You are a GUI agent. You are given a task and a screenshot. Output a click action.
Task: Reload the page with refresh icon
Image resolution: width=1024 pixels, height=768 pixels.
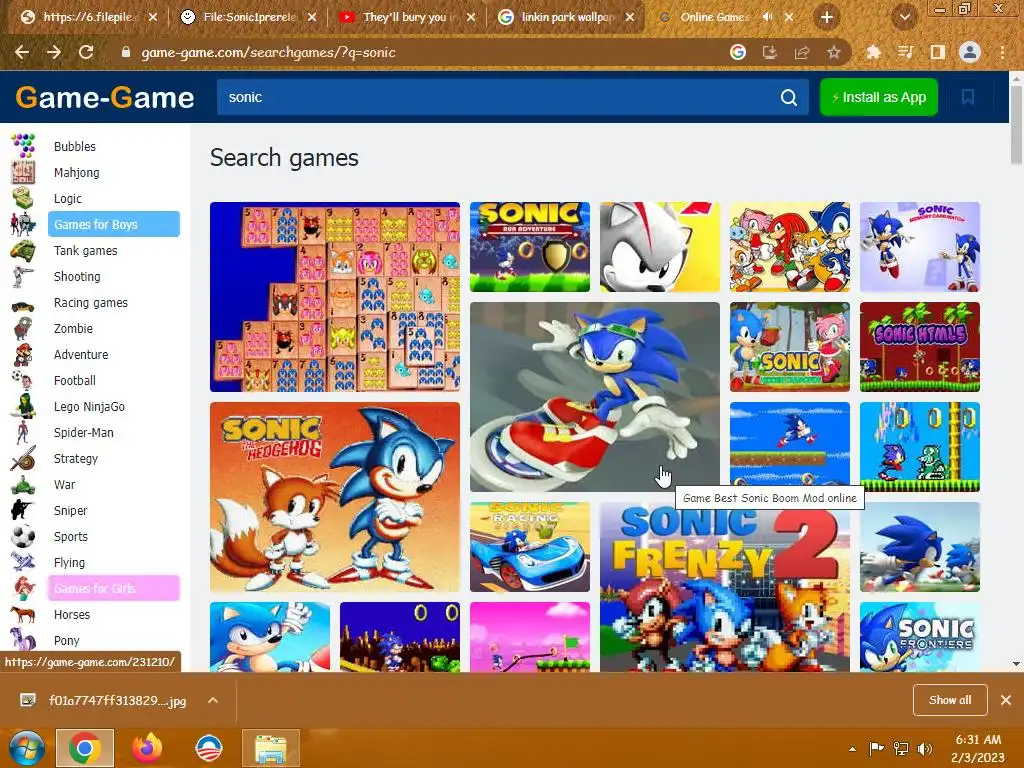[x=86, y=52]
